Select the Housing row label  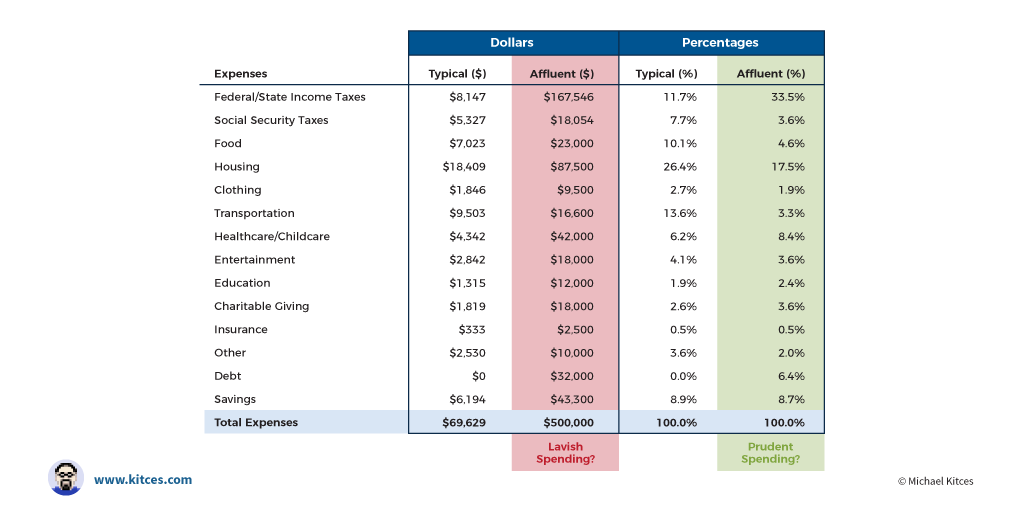pyautogui.click(x=237, y=167)
